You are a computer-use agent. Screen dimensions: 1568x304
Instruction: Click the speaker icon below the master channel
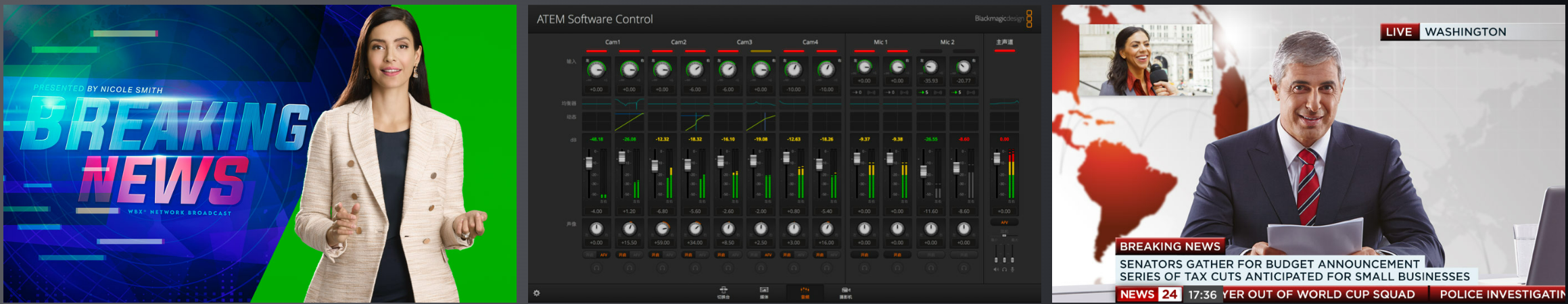996,270
